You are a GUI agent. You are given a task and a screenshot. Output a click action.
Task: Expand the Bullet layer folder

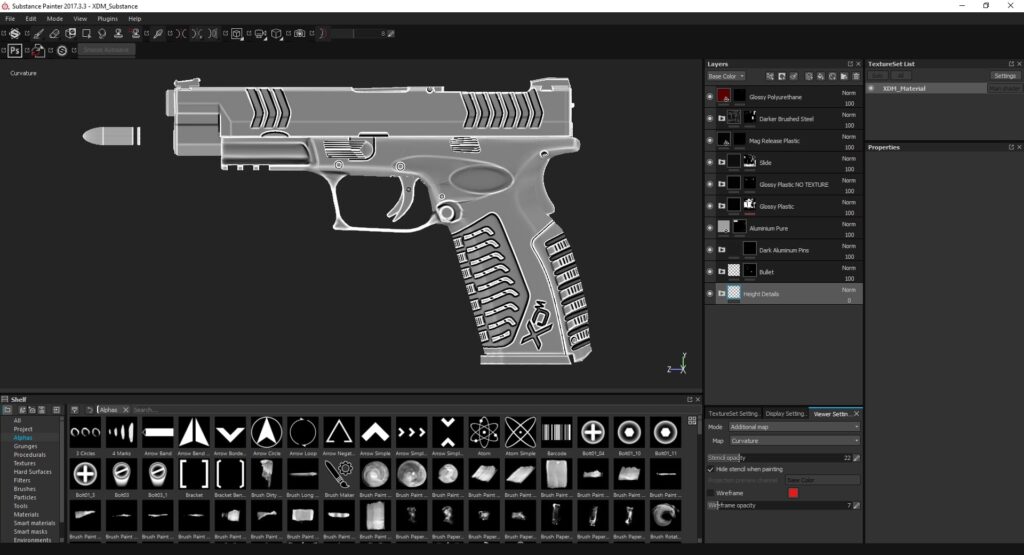click(x=722, y=272)
